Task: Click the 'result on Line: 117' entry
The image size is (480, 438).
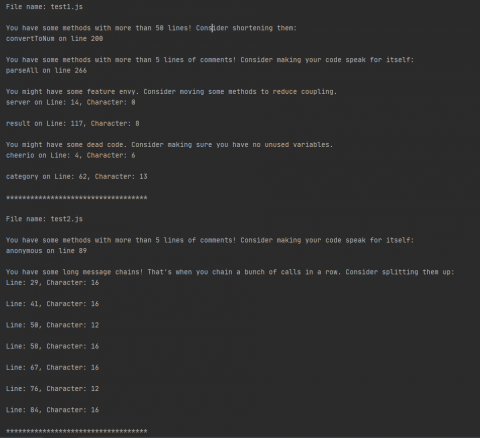Action: coord(73,124)
